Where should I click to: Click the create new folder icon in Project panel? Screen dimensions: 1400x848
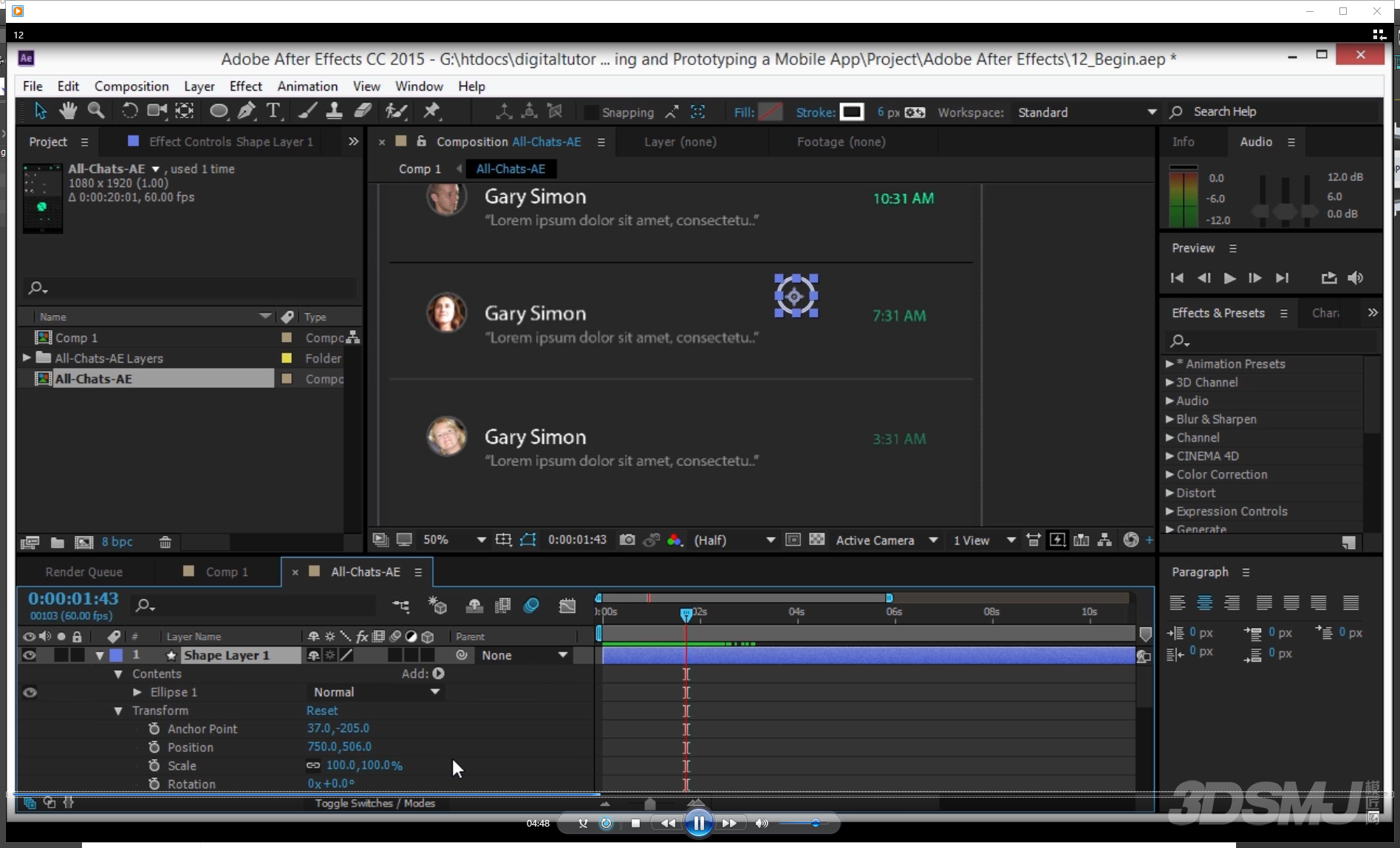(57, 542)
